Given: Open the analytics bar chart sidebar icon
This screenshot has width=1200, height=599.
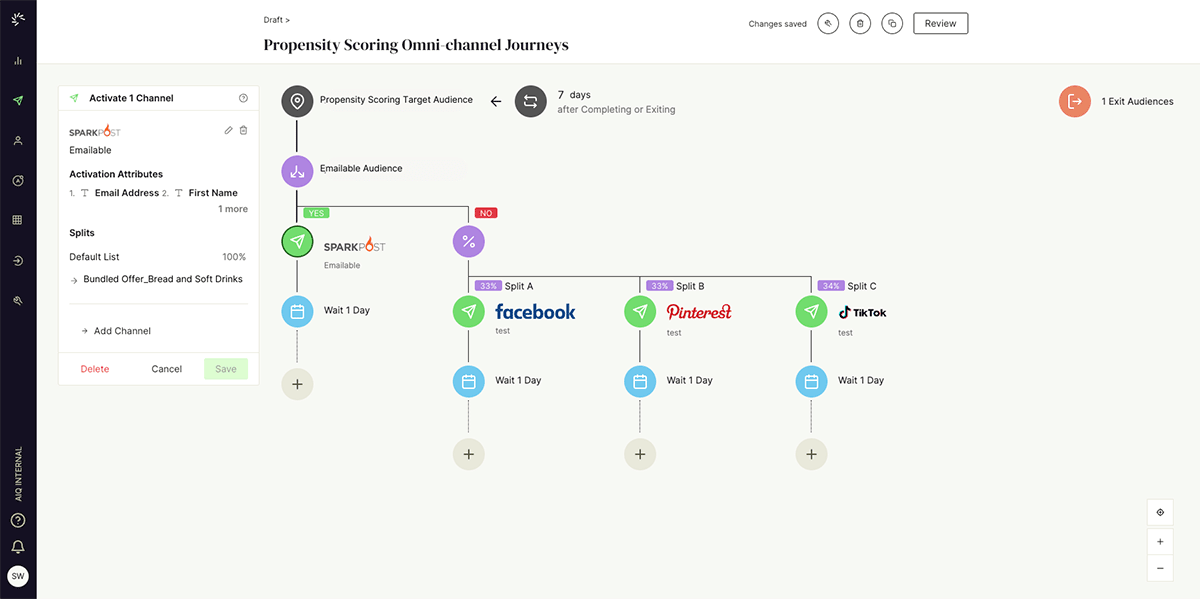Looking at the screenshot, I should 18,61.
